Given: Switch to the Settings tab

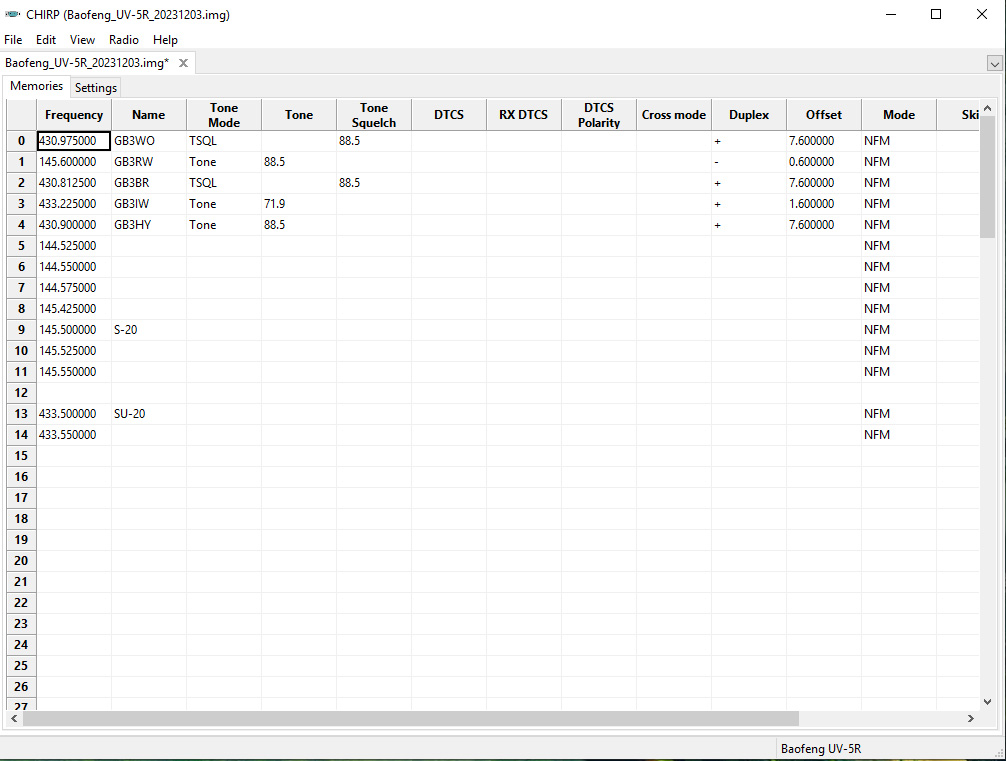Looking at the screenshot, I should click(96, 87).
